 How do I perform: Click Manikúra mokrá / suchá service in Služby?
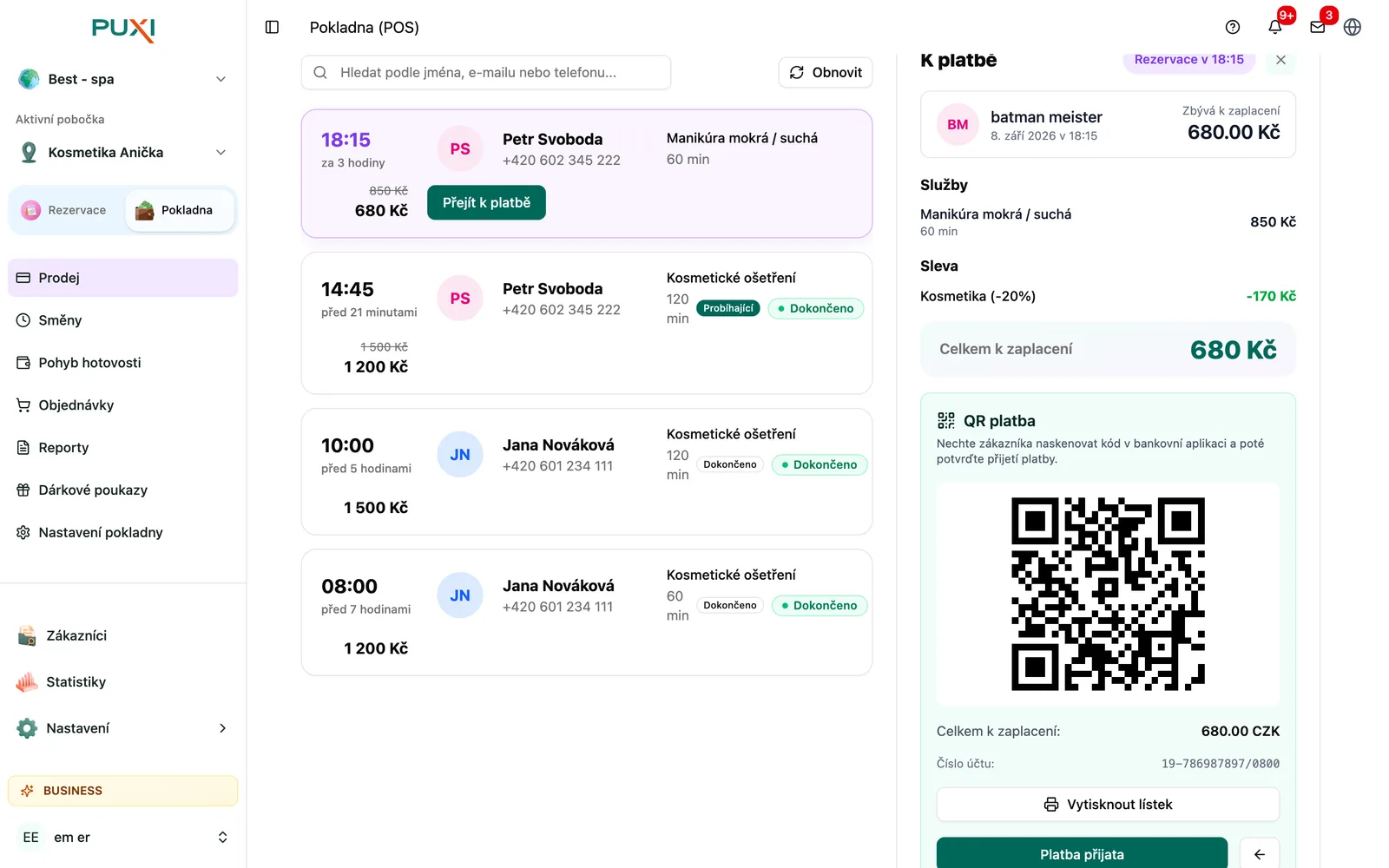(996, 214)
